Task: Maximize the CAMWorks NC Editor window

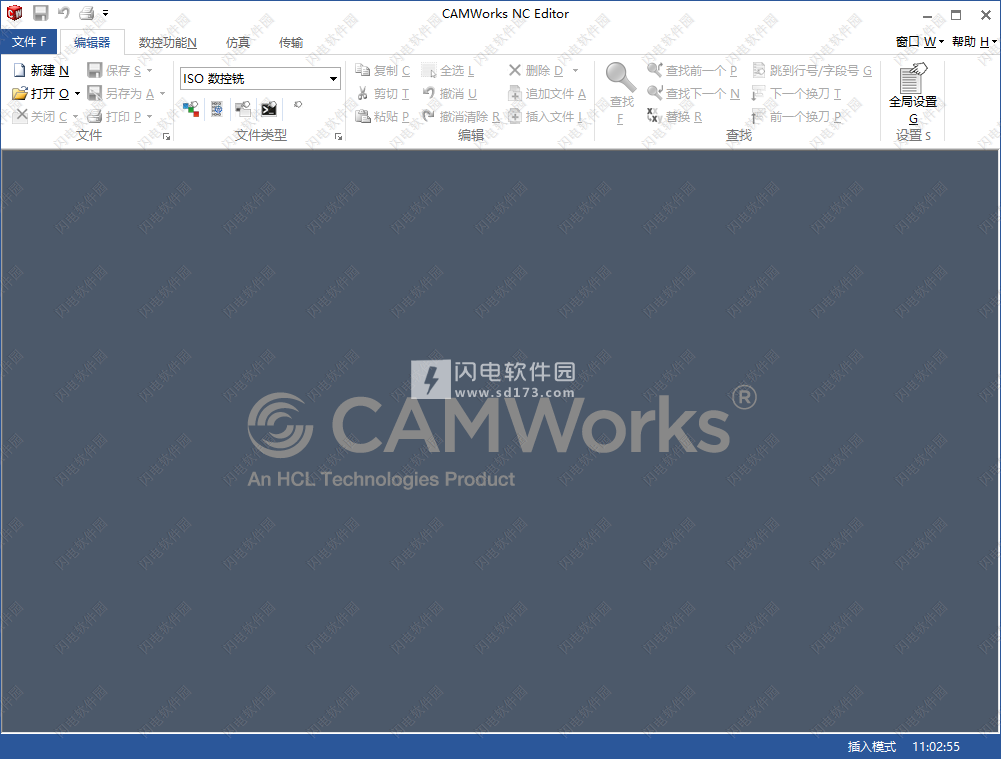Action: pos(956,15)
